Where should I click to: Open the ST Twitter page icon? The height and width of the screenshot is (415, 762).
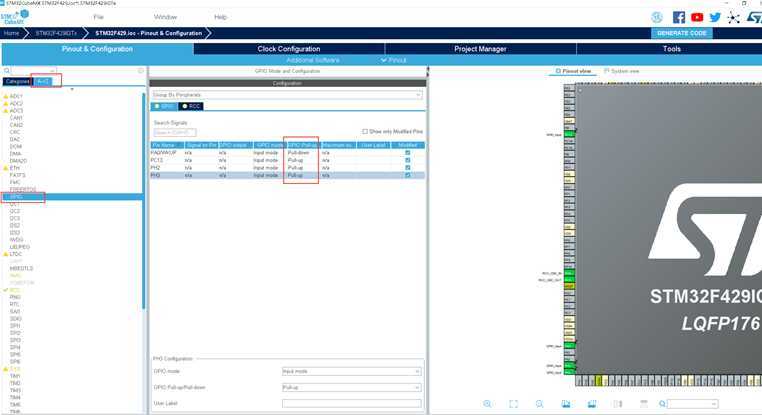(x=715, y=17)
